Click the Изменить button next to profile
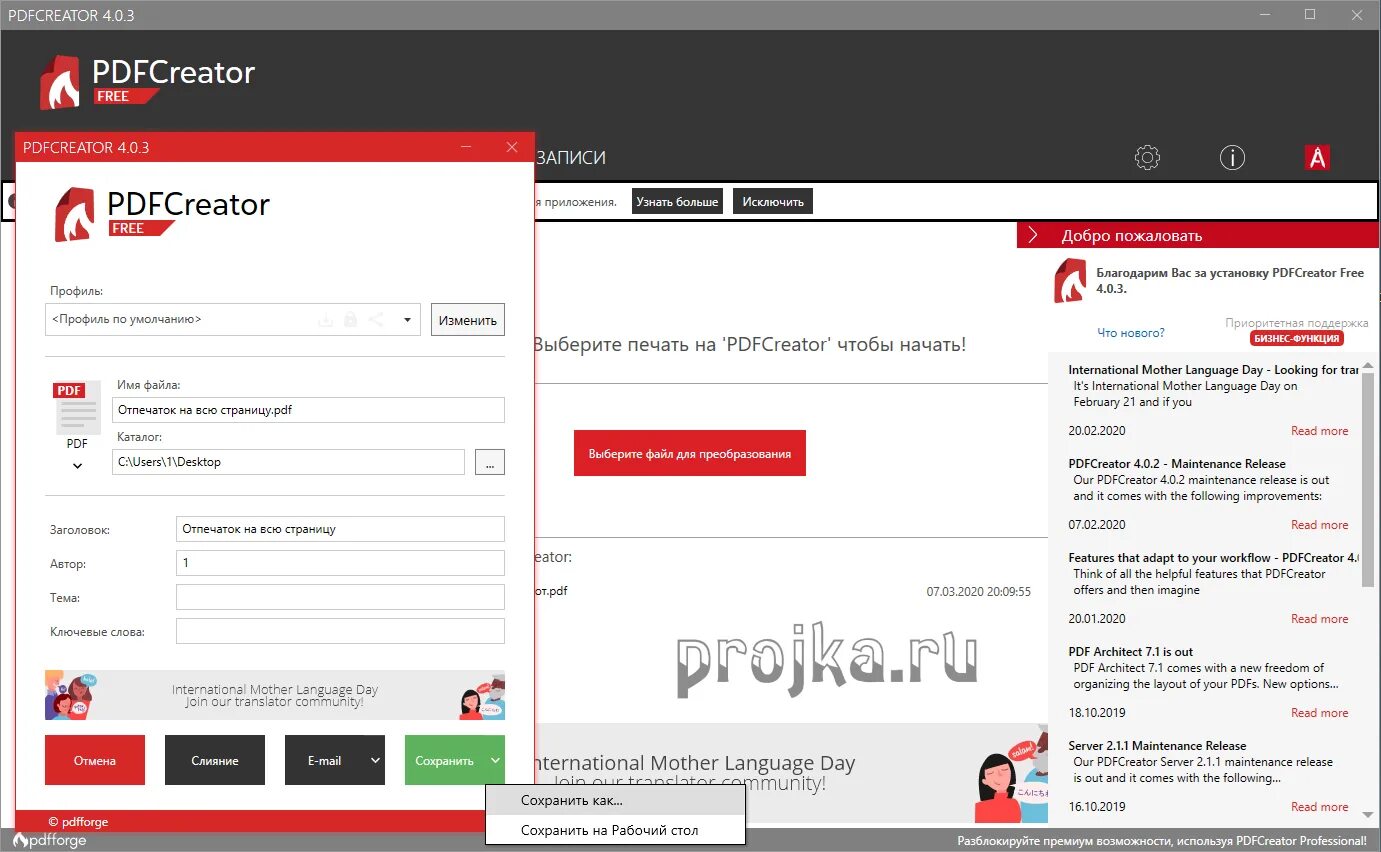The width and height of the screenshot is (1381, 852). [467, 319]
